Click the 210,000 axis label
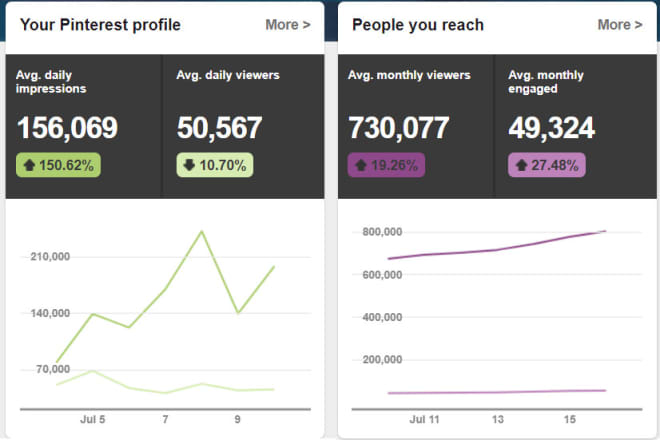Viewport: 660px width, 440px height. pos(50,256)
